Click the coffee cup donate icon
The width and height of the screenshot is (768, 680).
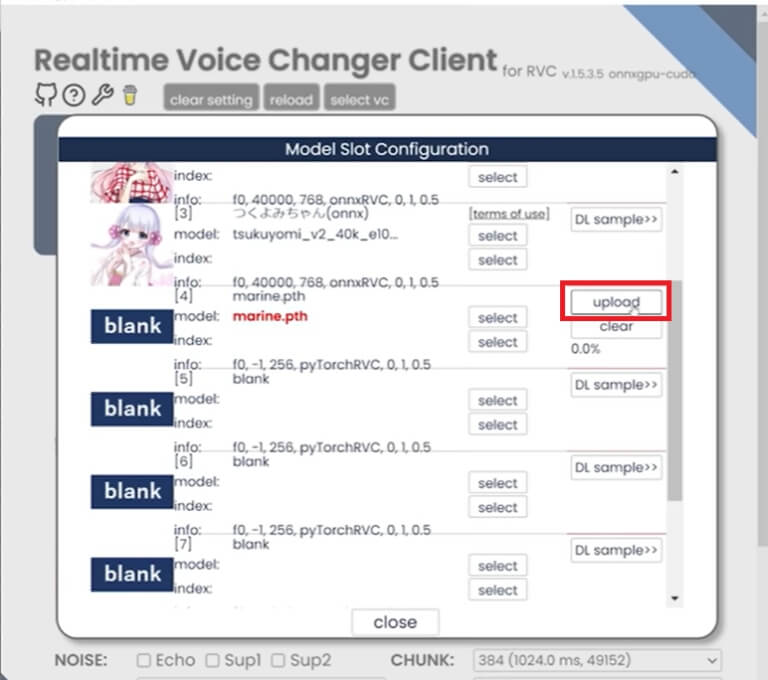(130, 95)
